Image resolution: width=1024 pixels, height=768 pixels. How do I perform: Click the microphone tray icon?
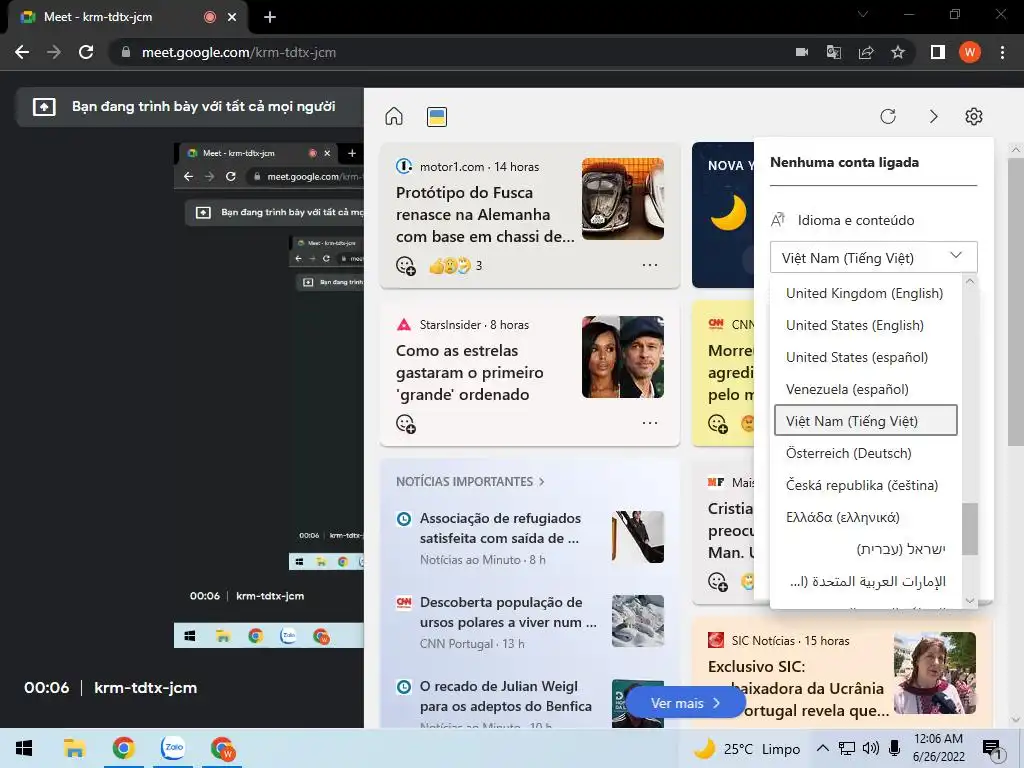click(x=895, y=748)
